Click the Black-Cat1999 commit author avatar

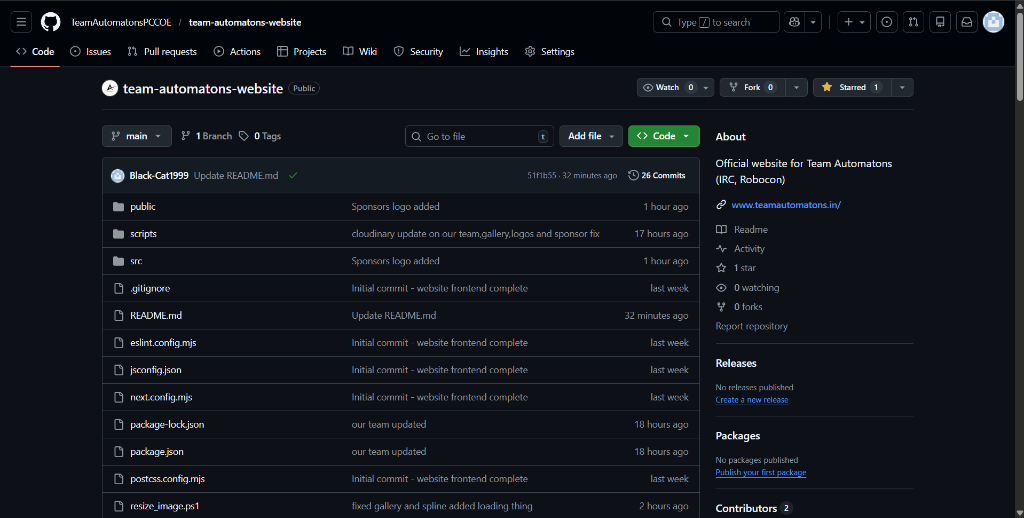(118, 175)
